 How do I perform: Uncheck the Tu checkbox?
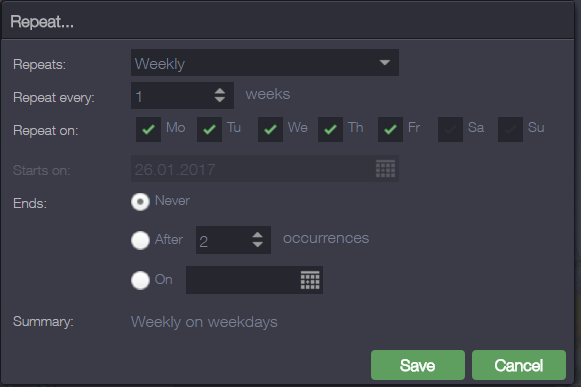(209, 129)
